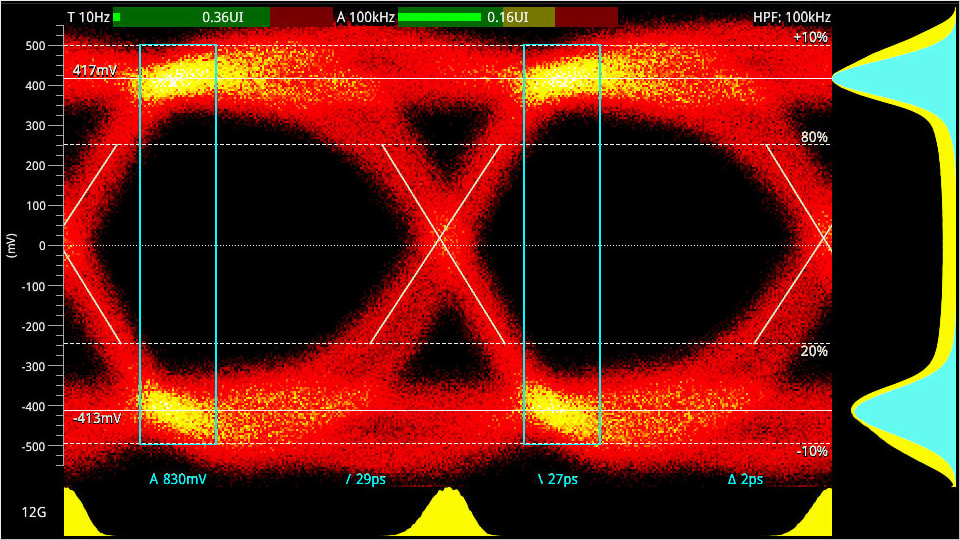The width and height of the screenshot is (960, 540).
Task: Click the cyan voltage histogram on right side
Action: pyautogui.click(x=900, y=245)
